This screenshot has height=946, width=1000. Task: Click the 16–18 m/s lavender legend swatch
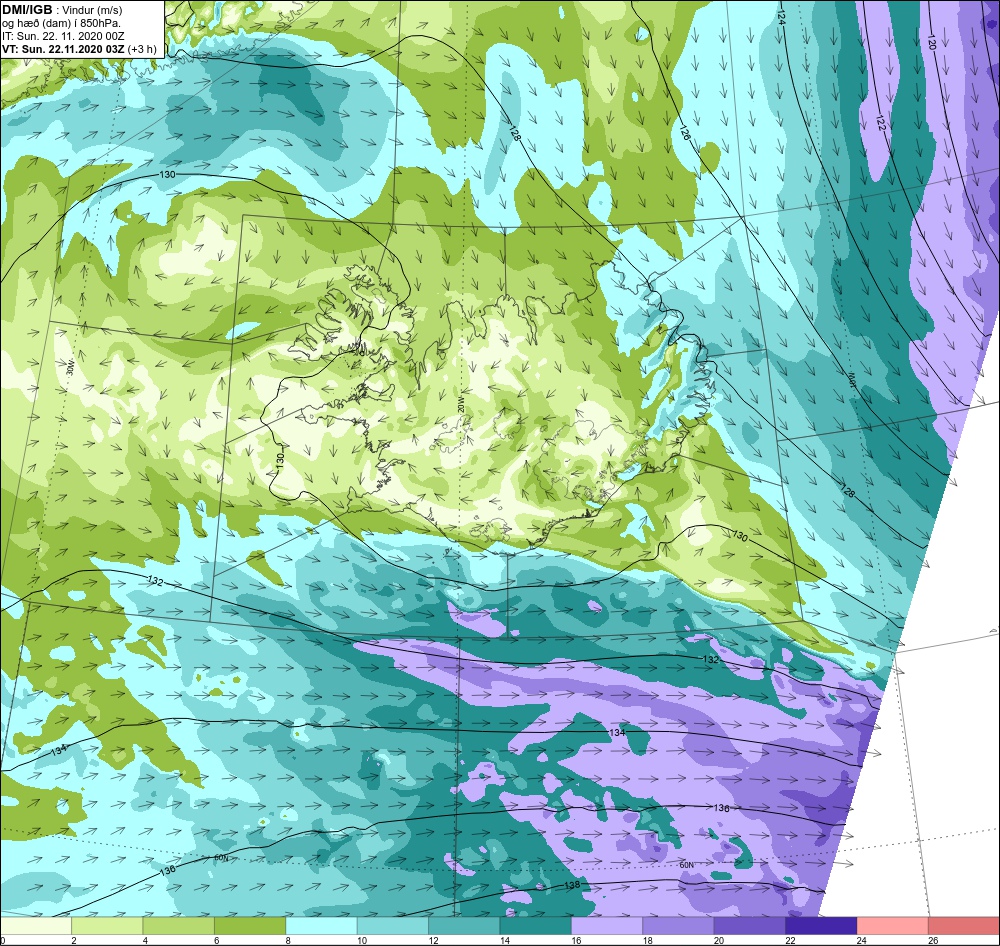click(607, 925)
